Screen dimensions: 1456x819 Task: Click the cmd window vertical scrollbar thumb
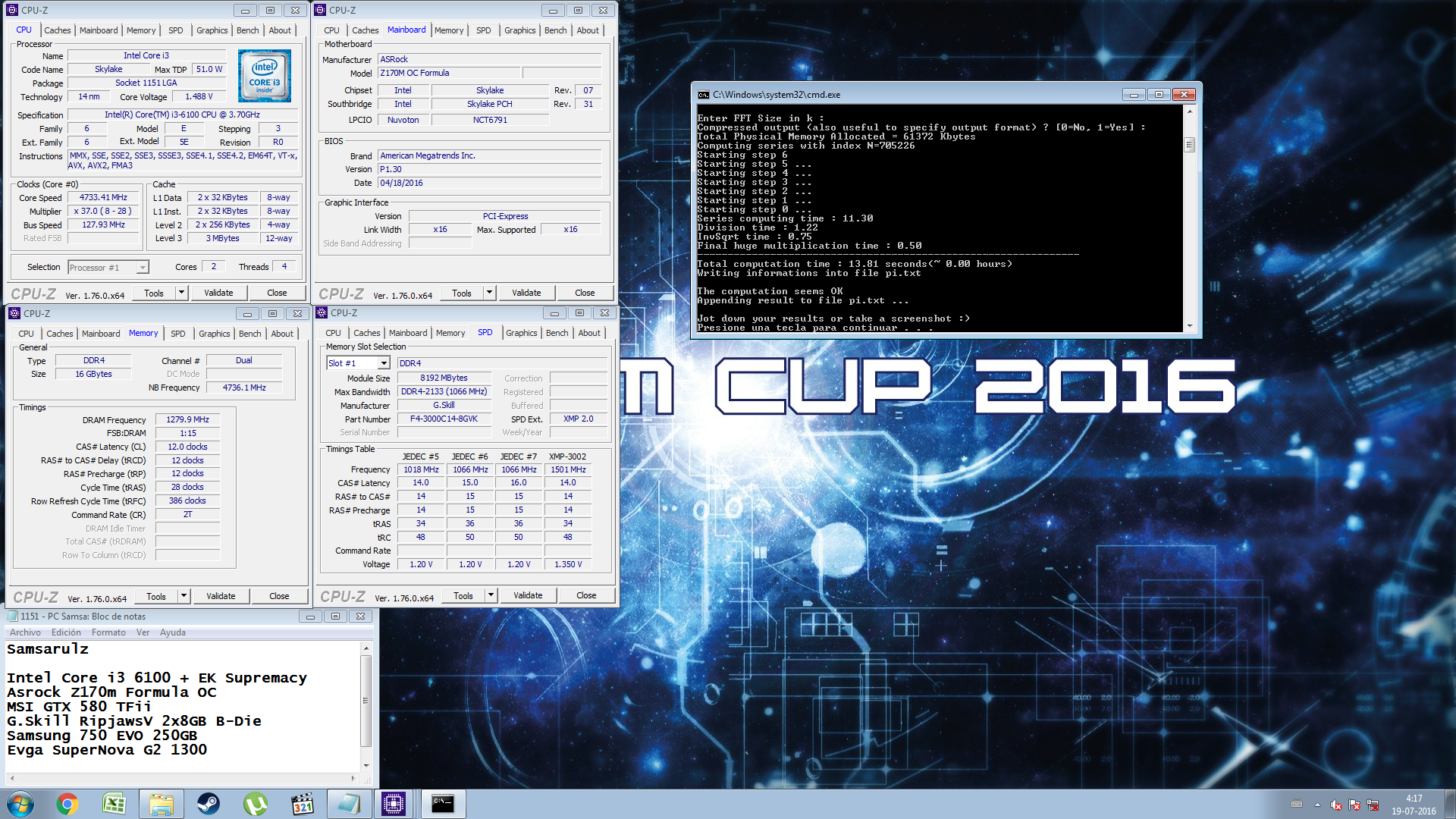click(x=1189, y=145)
